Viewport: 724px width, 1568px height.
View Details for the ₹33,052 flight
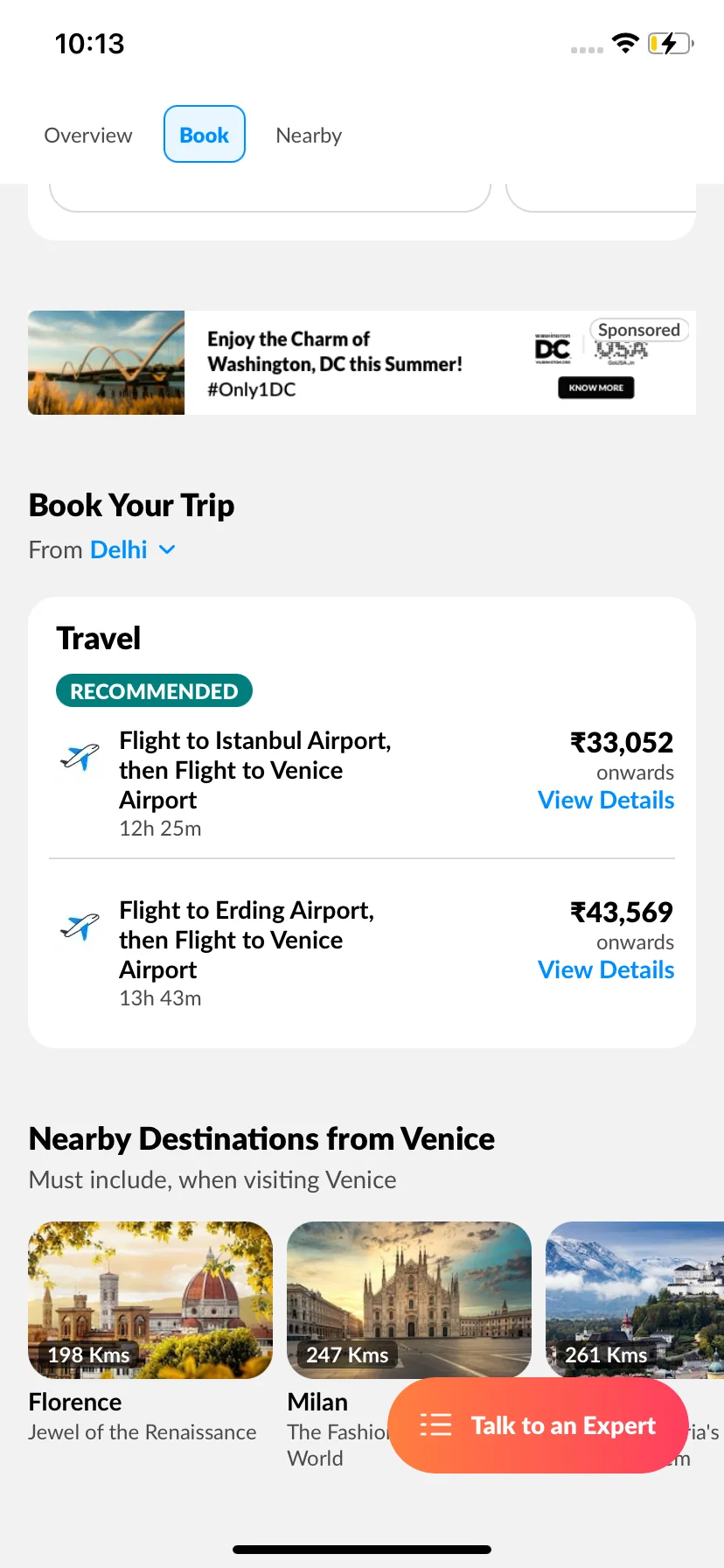(x=606, y=800)
